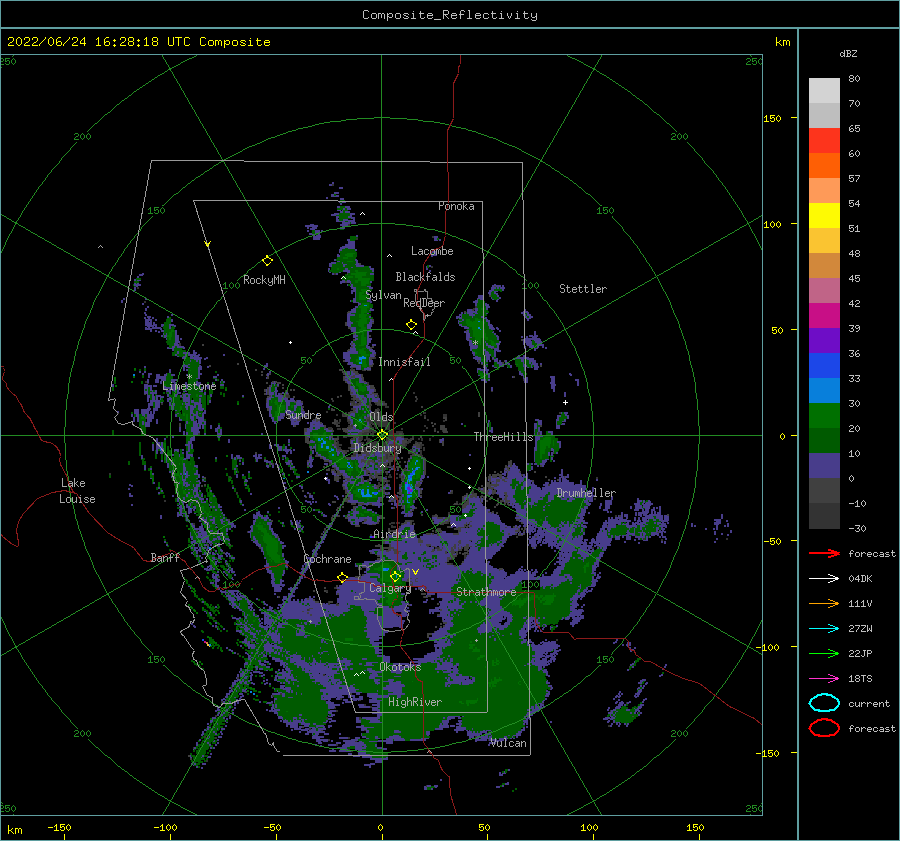900x841 pixels.
Task: Click the red forecast arrow in the legend
Action: (x=824, y=553)
